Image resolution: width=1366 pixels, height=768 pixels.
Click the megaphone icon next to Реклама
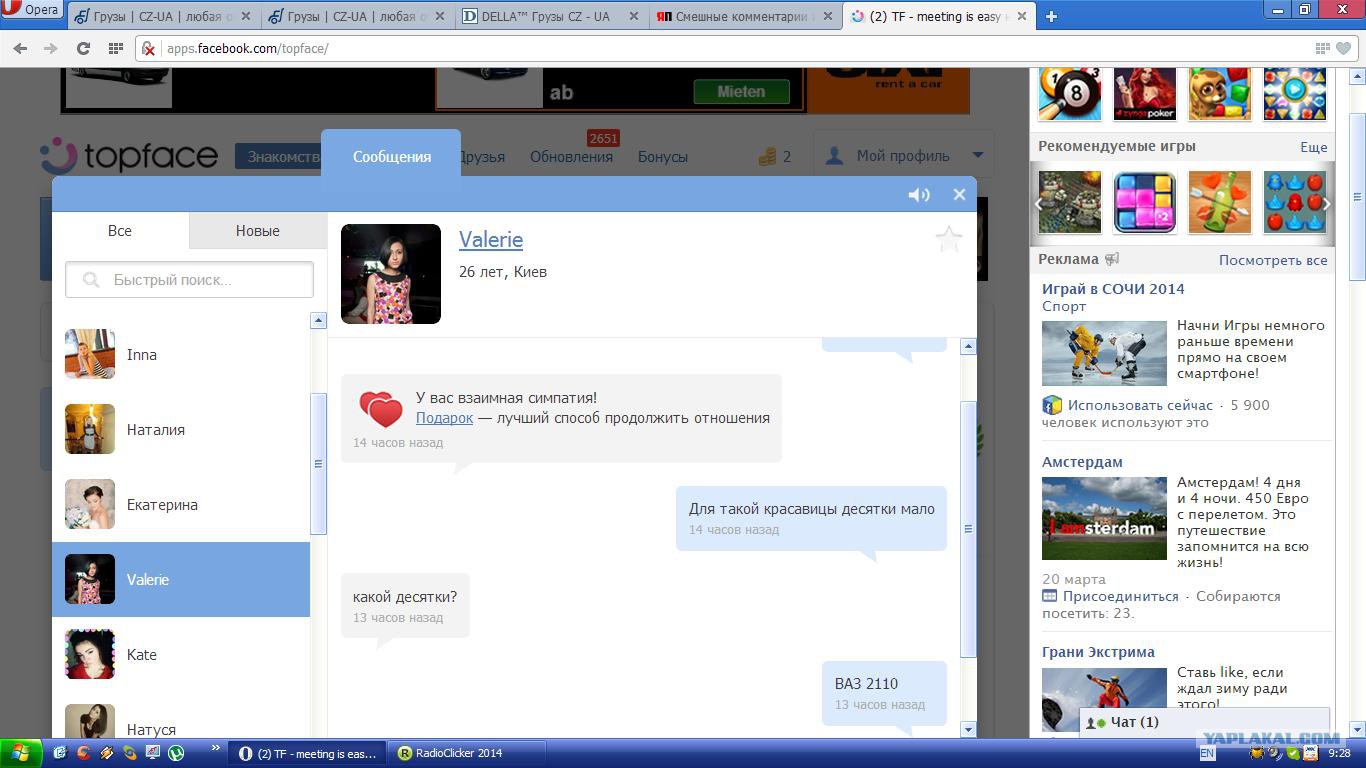click(x=1112, y=259)
